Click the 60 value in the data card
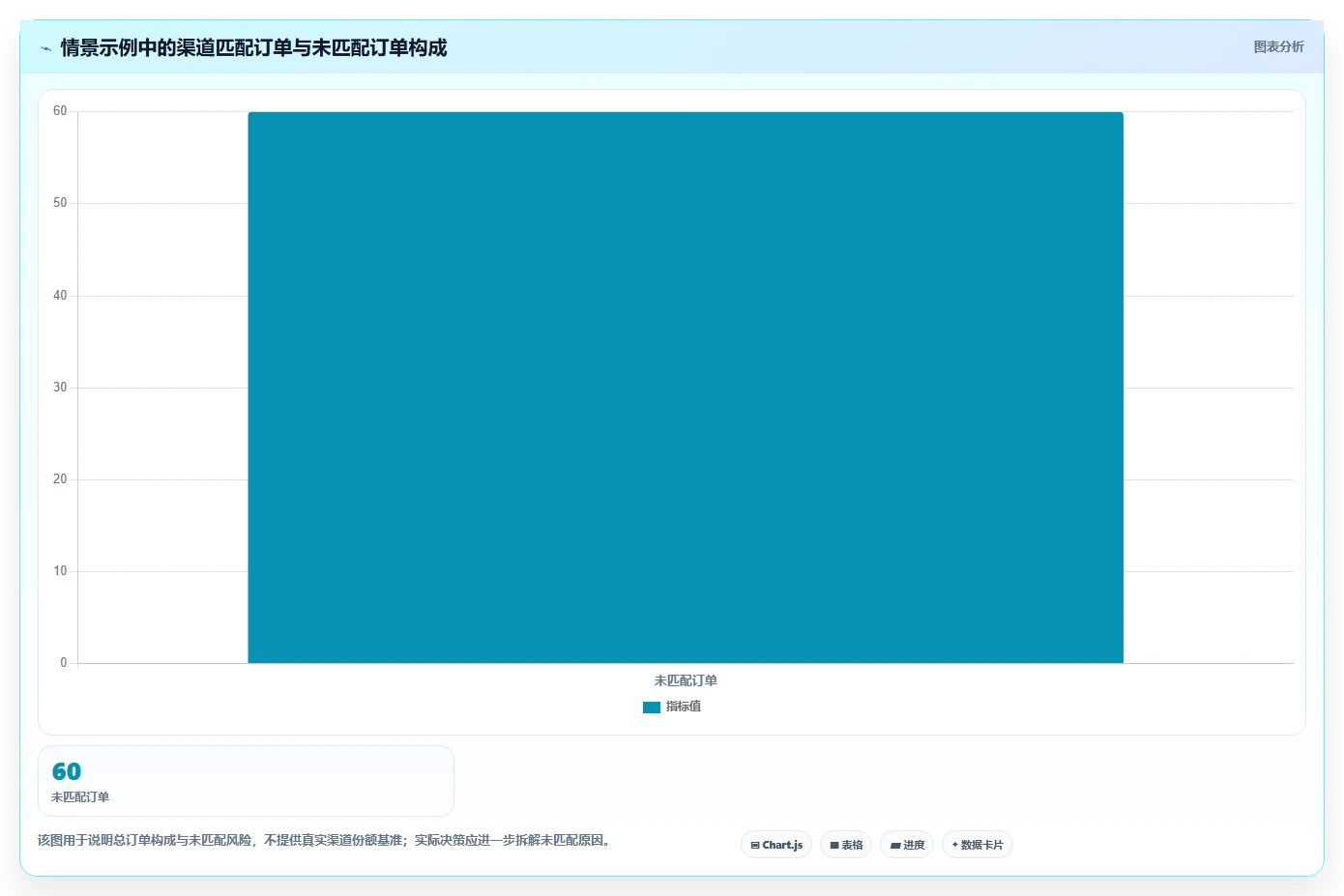1344x896 pixels. coord(67,771)
